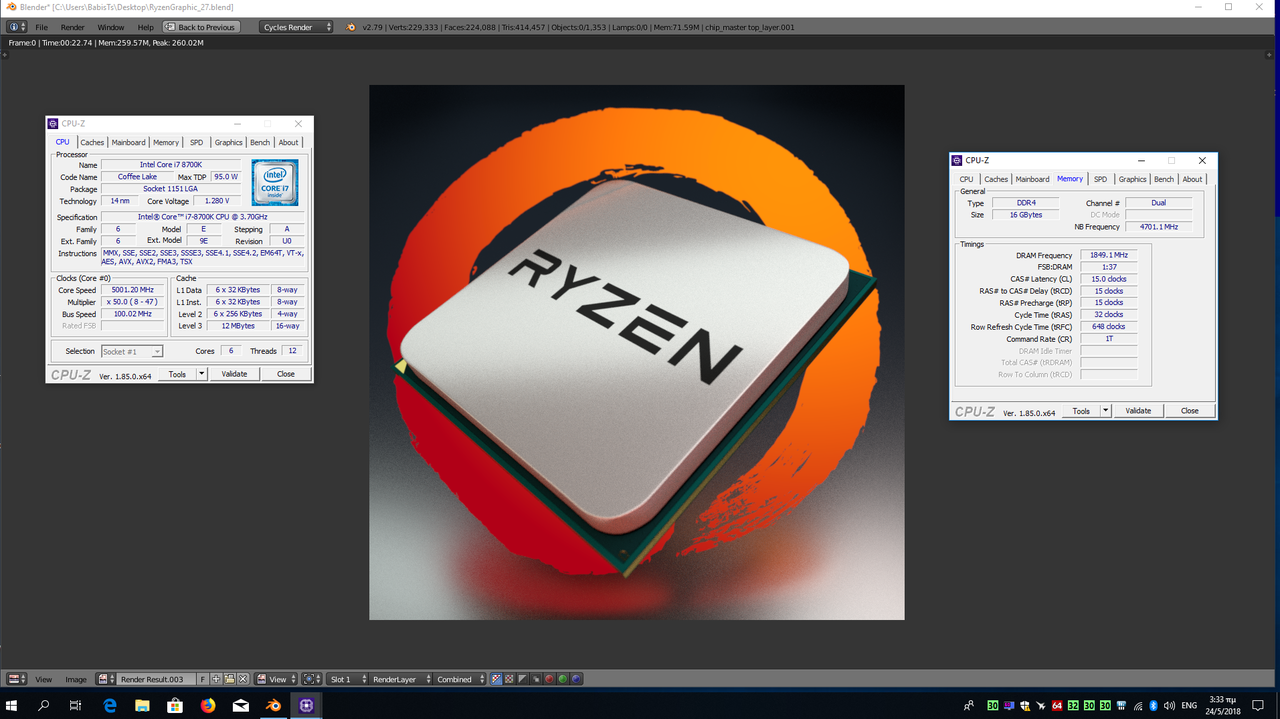Screen dimensions: 1280x719
Task: Open Task View on the taskbar
Action: (x=76, y=705)
